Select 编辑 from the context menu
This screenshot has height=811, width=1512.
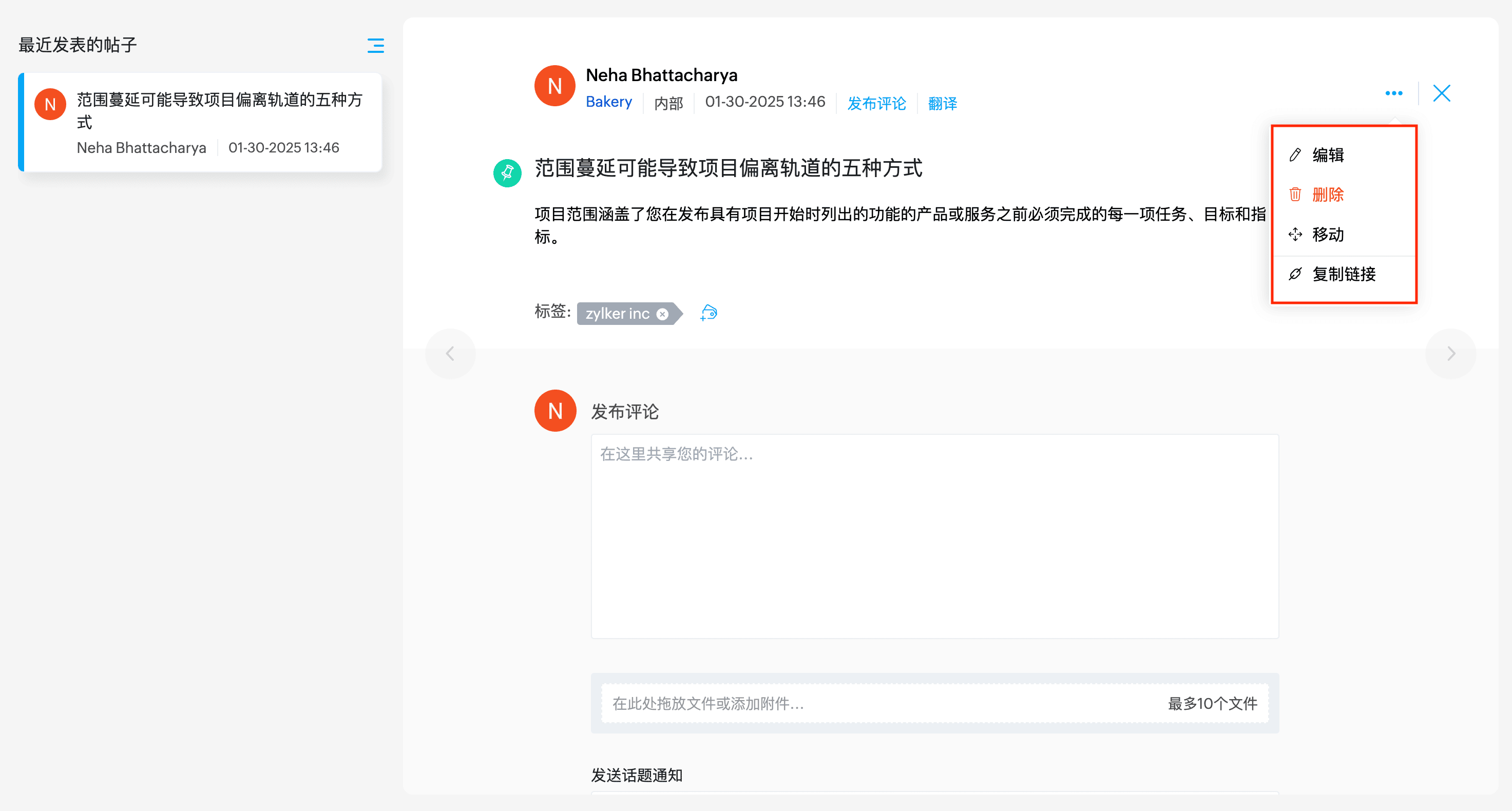pyautogui.click(x=1328, y=155)
